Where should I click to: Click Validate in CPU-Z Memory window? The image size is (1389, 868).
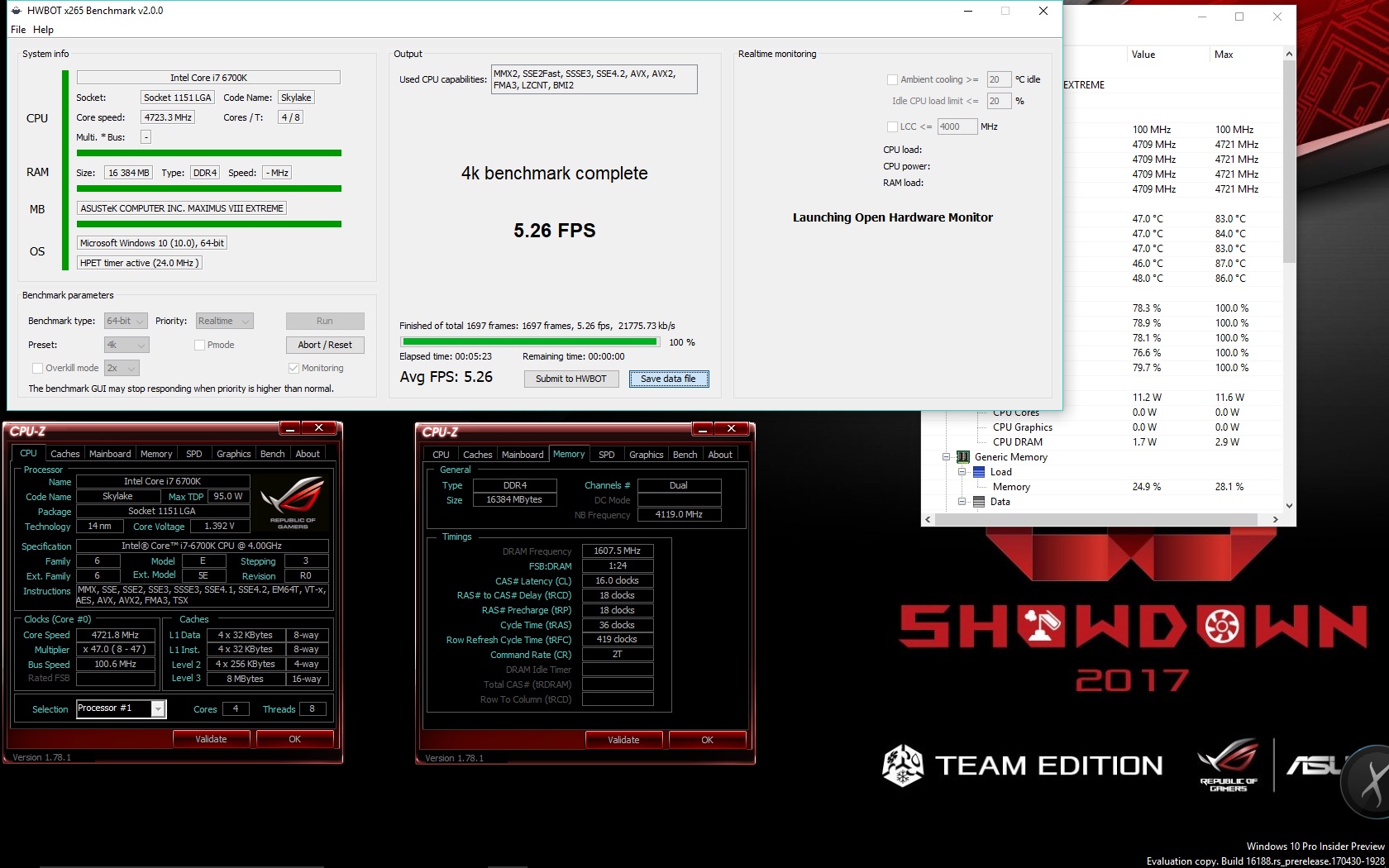pos(624,740)
